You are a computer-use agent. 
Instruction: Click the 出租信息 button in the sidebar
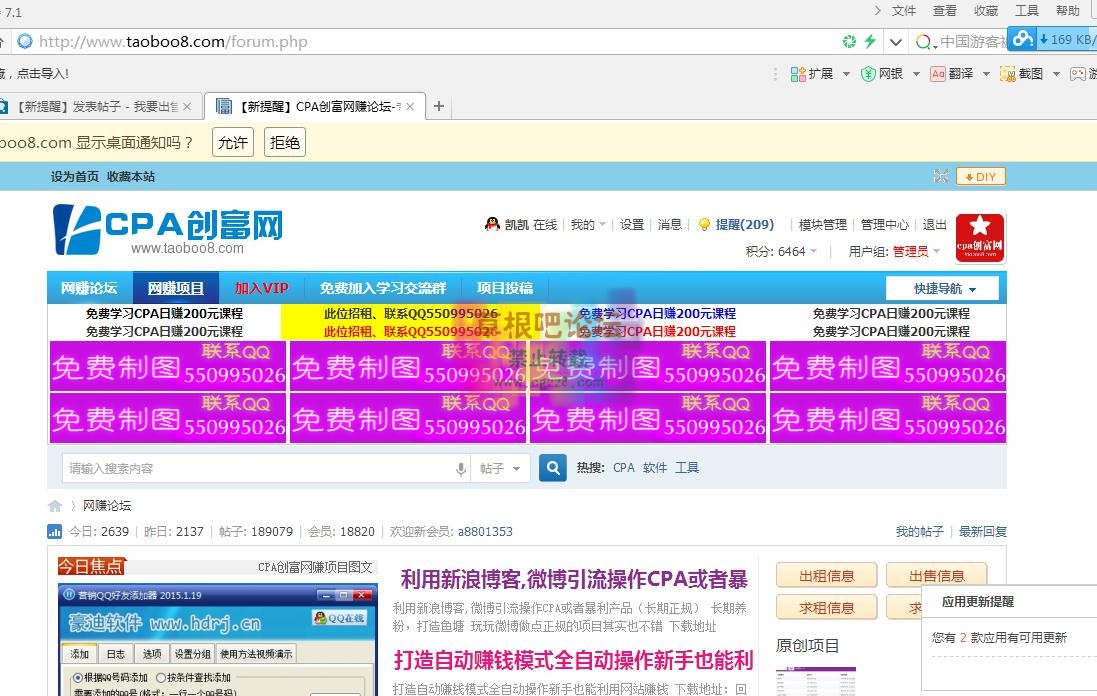826,575
